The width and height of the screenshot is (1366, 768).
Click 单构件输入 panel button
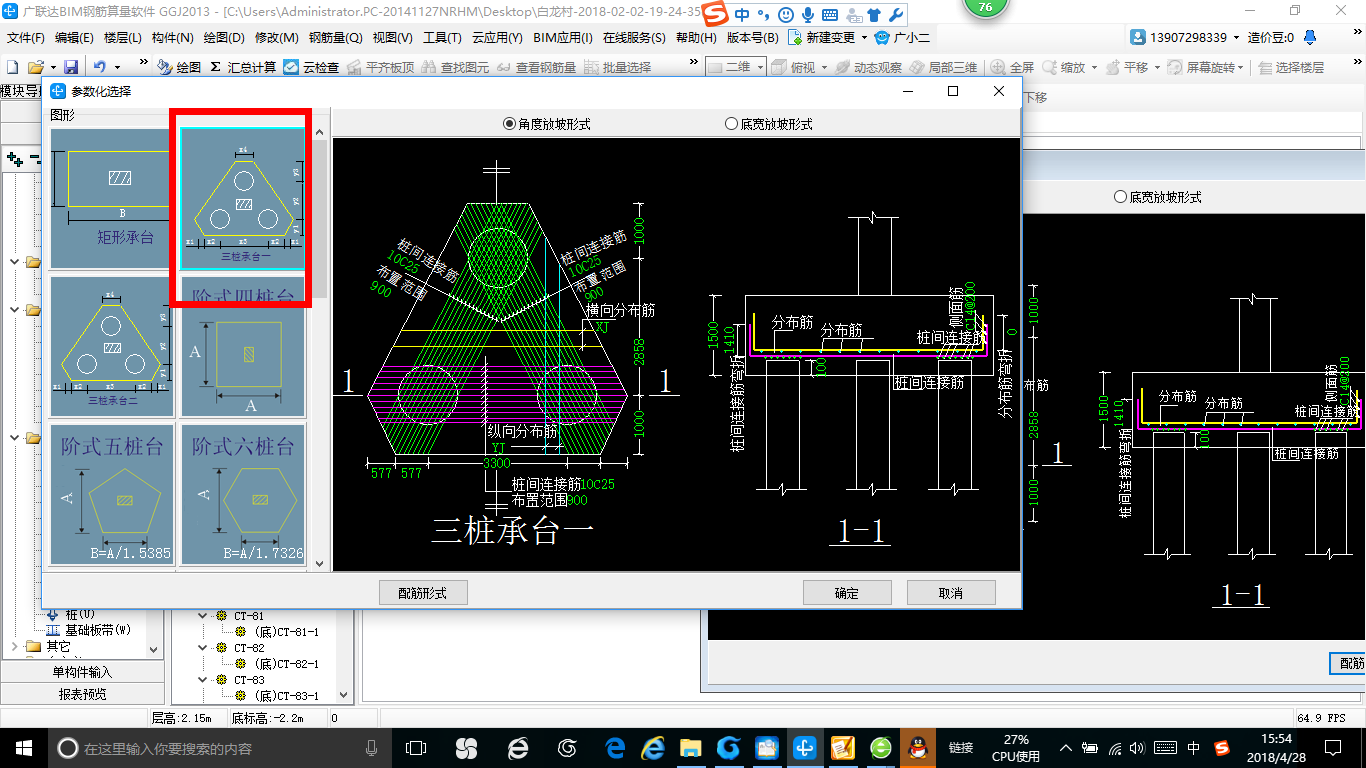[x=82, y=672]
